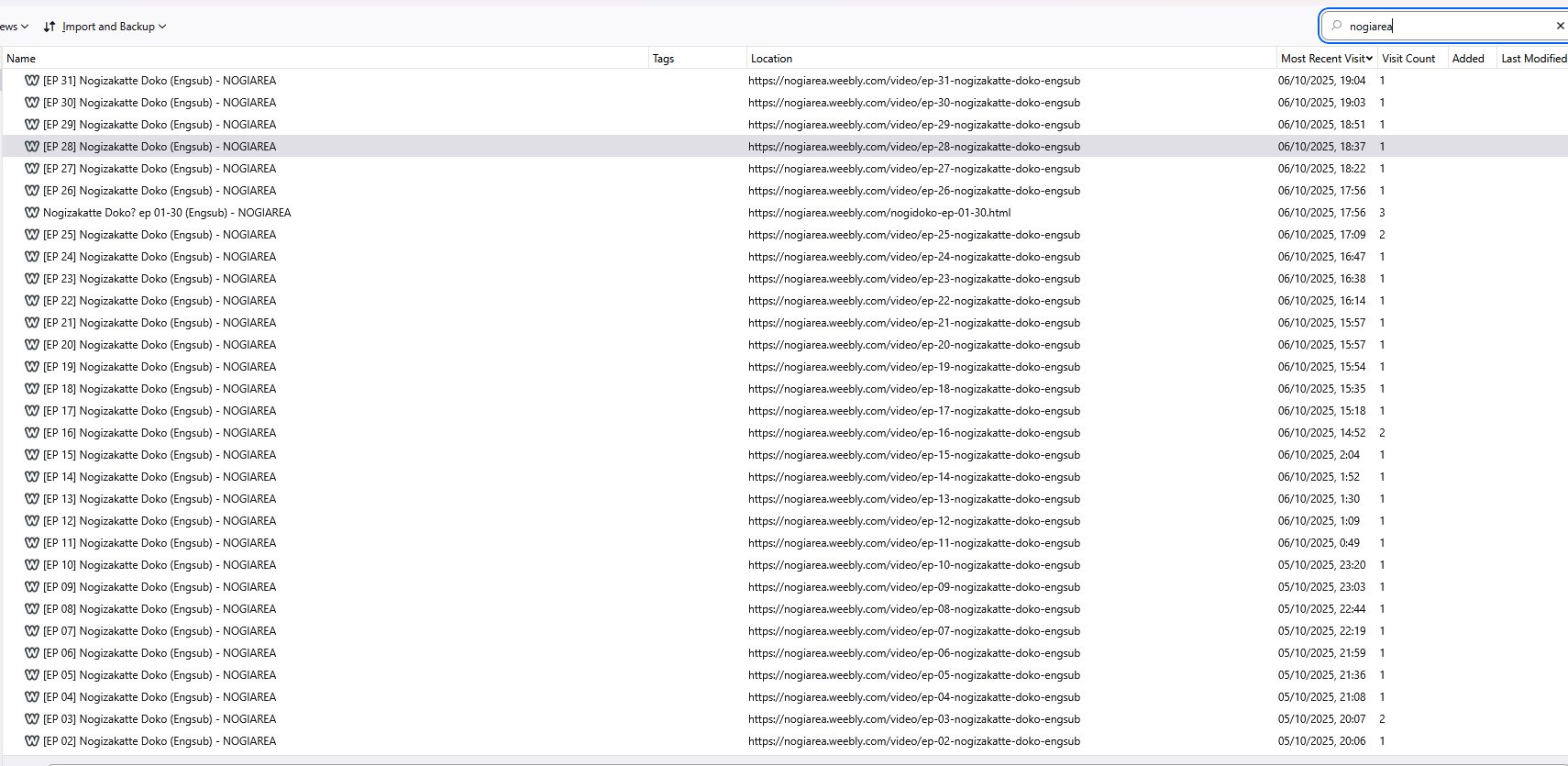Image resolution: width=1568 pixels, height=766 pixels.
Task: Click the ep-28-nogizakatte-doko-engsub URL
Action: pos(914,147)
